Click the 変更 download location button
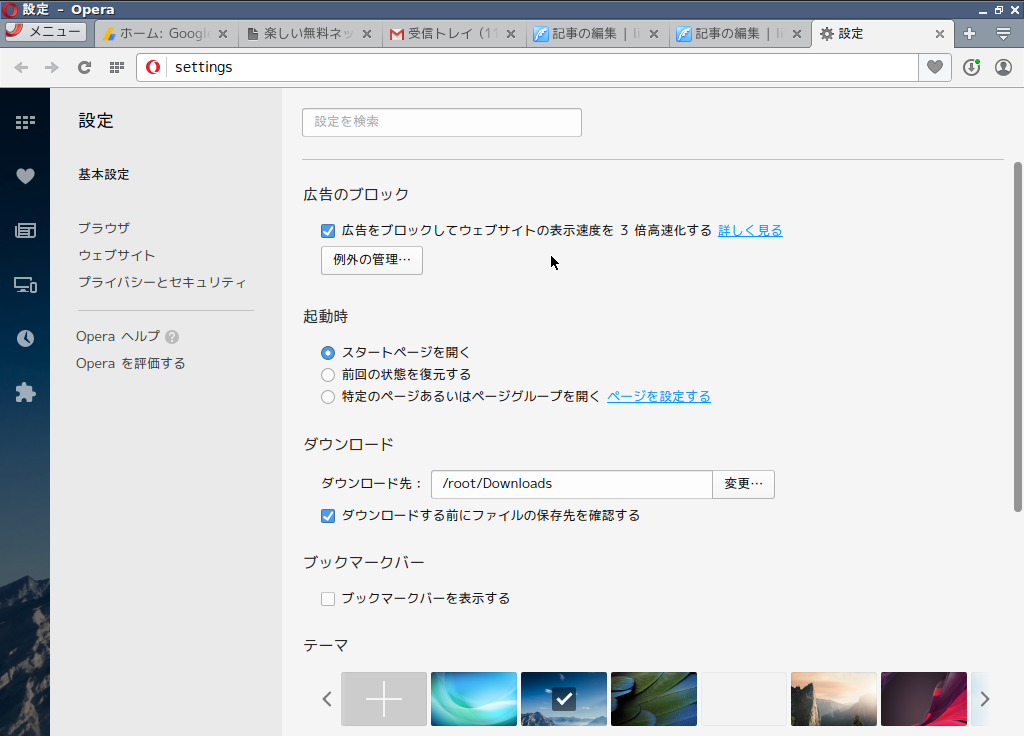The image size is (1024, 736). pyautogui.click(x=743, y=484)
